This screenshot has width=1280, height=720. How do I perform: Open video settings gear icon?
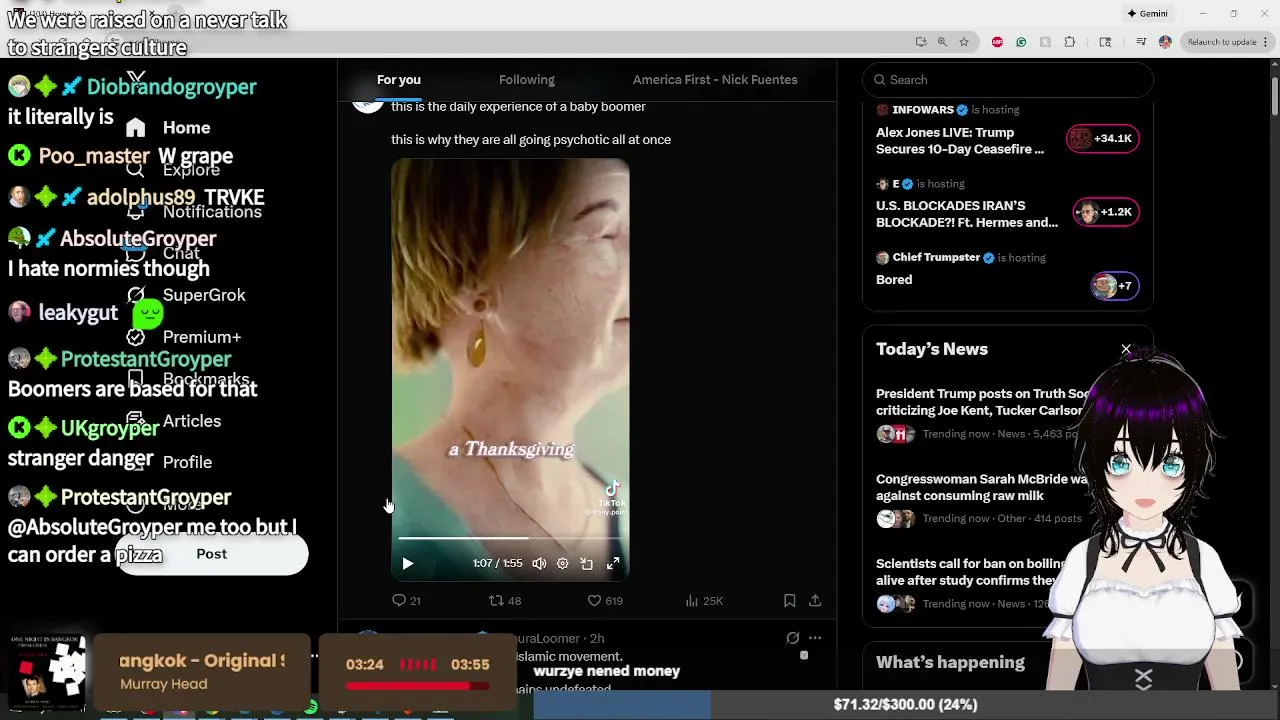pos(563,564)
